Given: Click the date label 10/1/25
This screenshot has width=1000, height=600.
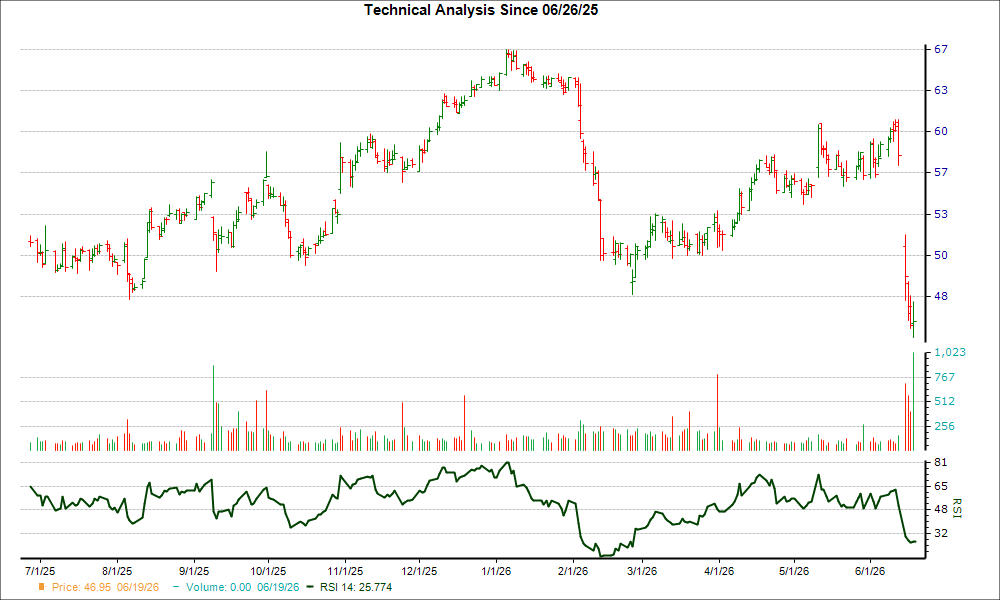Looking at the screenshot, I should coord(268,571).
